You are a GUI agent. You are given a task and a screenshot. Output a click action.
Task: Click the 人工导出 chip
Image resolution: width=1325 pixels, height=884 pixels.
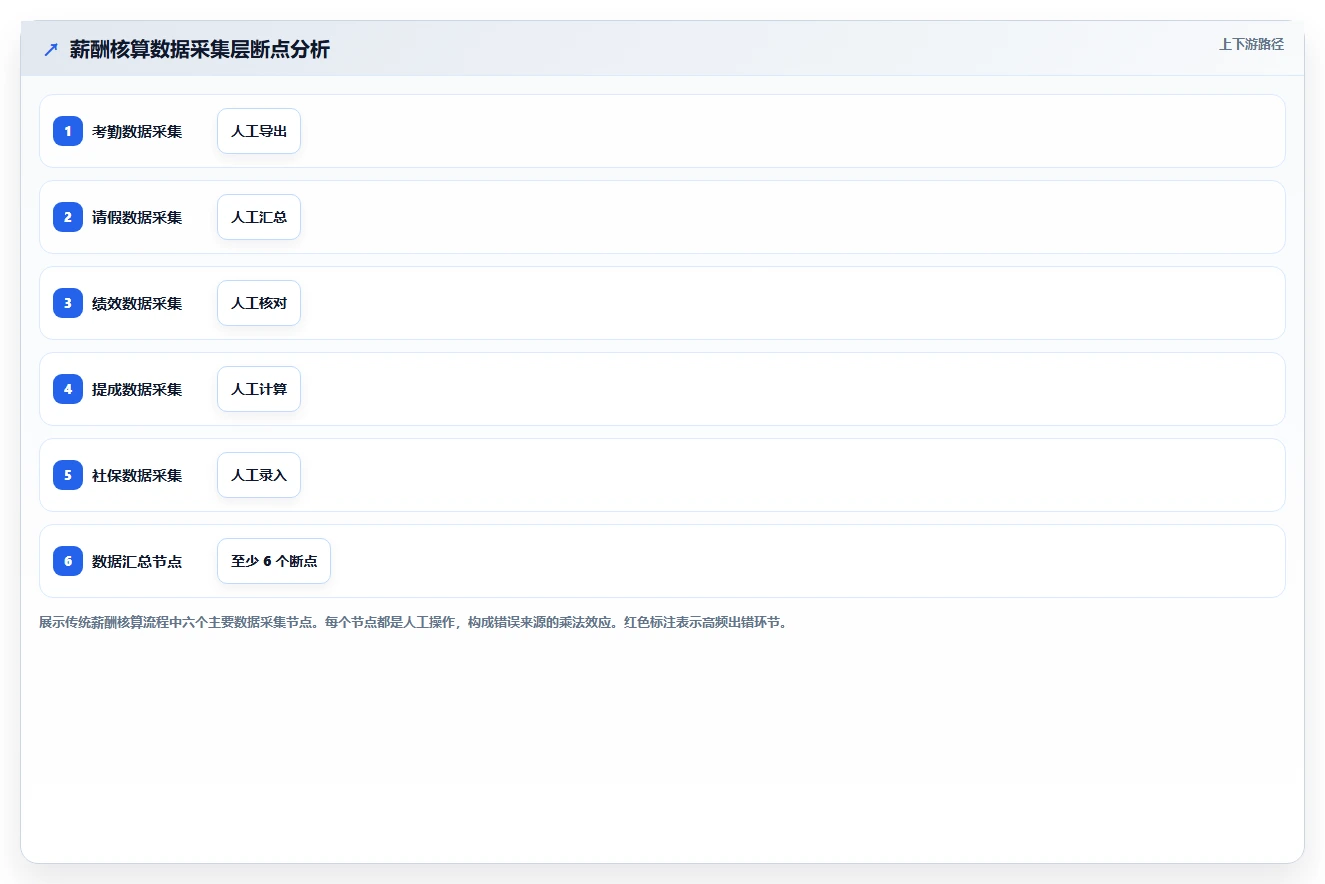[259, 131]
